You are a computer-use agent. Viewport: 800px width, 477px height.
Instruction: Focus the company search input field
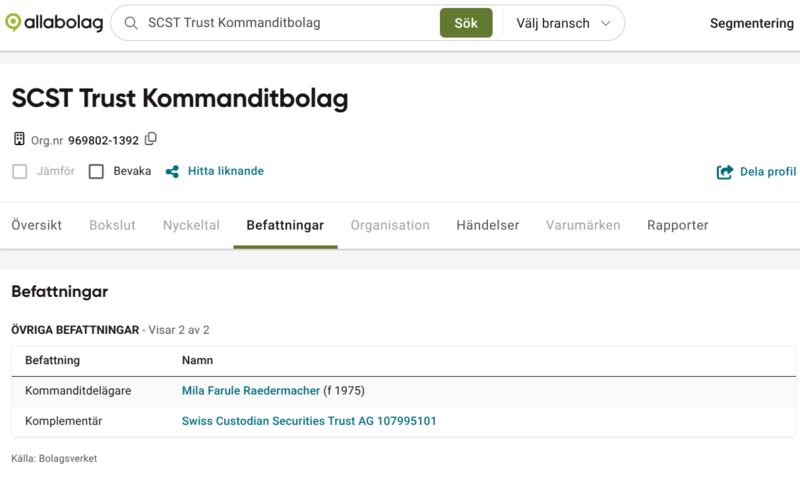click(x=291, y=23)
